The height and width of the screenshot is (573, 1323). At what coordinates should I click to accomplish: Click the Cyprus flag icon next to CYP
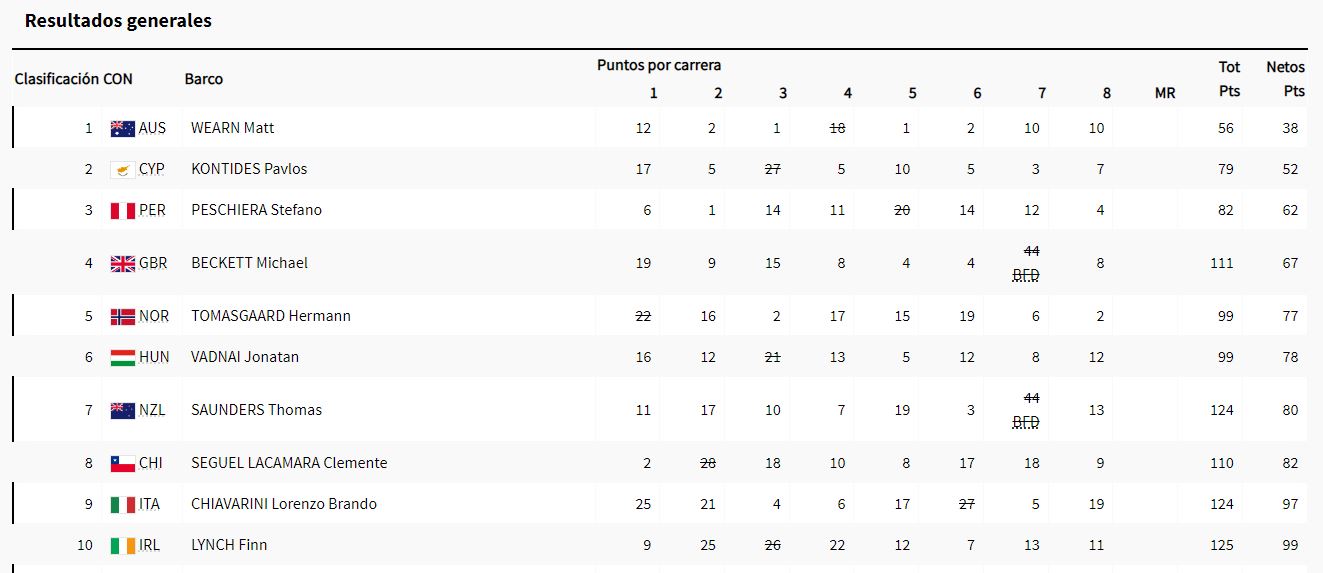coord(122,169)
